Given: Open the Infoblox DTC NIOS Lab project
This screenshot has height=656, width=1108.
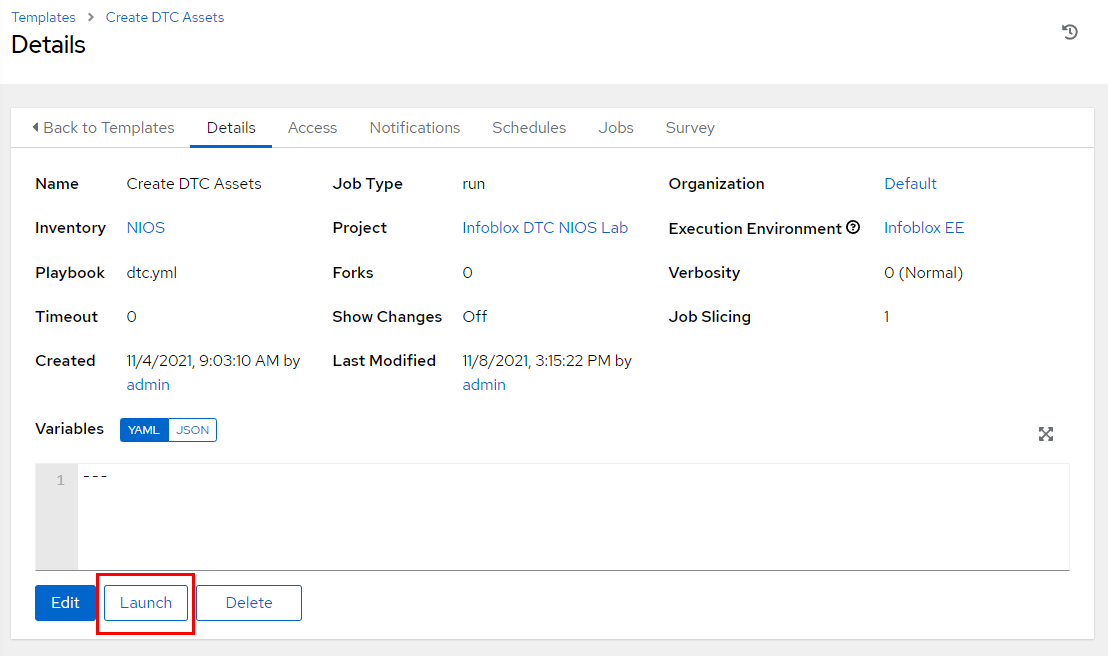Looking at the screenshot, I should 545,228.
